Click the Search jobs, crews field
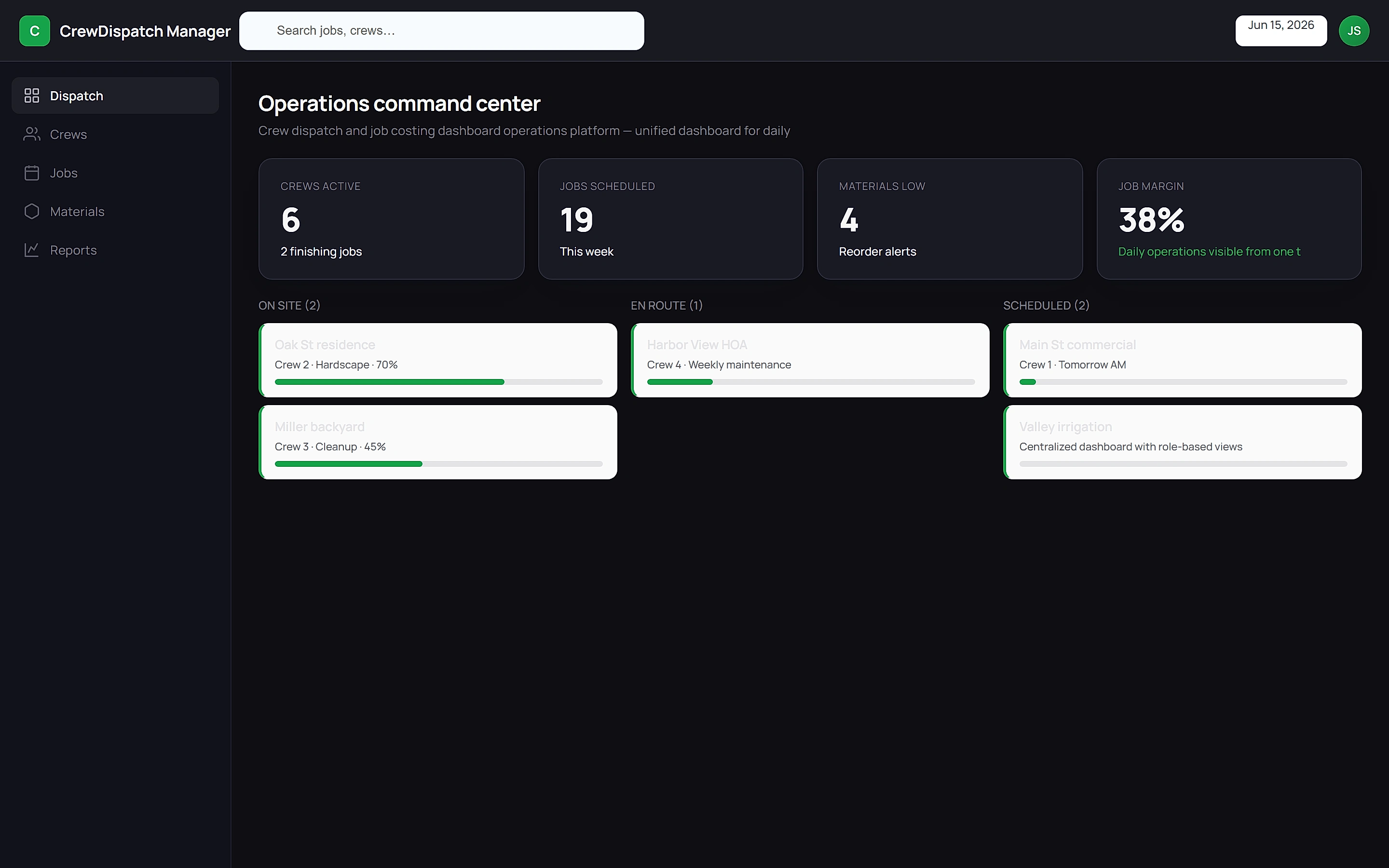The height and width of the screenshot is (868, 1389). pyautogui.click(x=441, y=31)
